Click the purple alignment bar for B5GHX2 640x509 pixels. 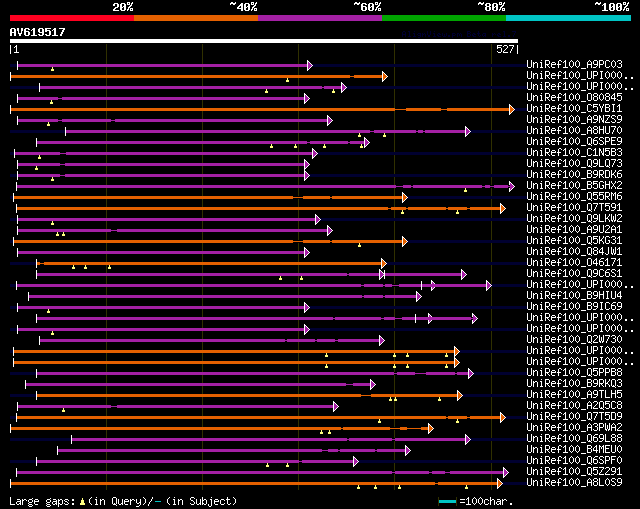click(x=265, y=187)
